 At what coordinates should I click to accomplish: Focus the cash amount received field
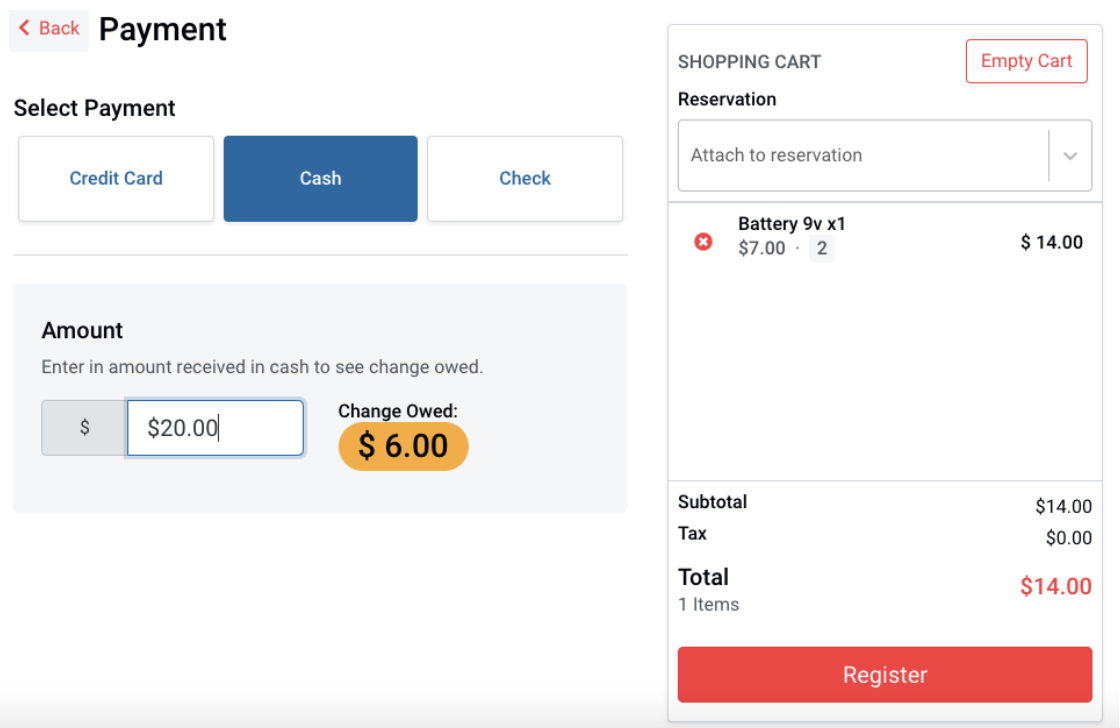[215, 427]
